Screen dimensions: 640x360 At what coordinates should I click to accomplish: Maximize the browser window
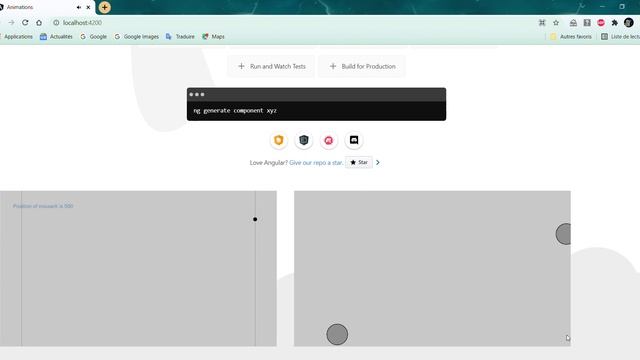click(622, 7)
